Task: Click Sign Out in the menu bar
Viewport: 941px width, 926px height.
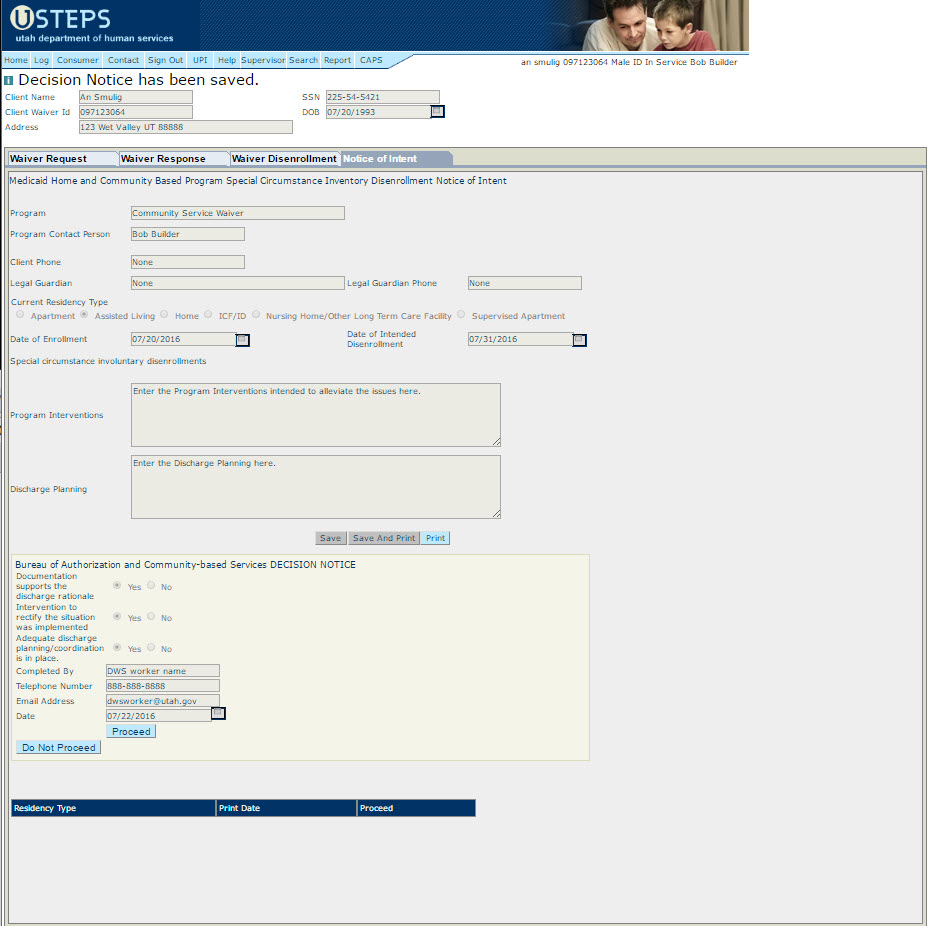Action: tap(165, 60)
